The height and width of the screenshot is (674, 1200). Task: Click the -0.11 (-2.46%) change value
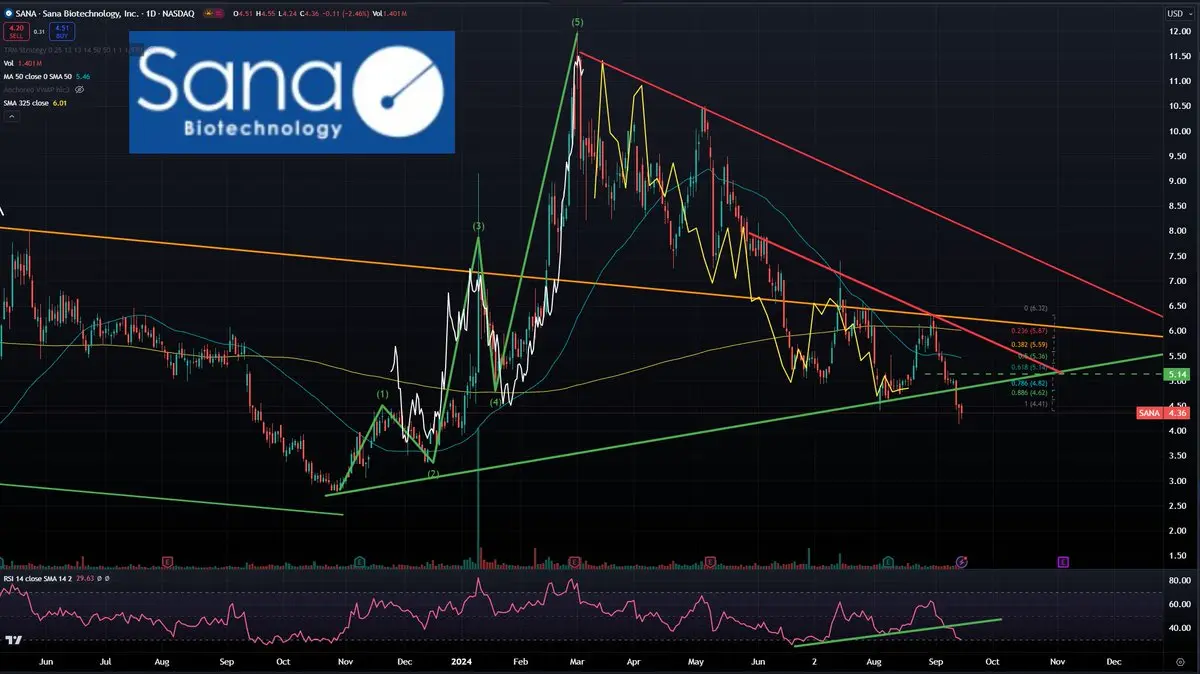tap(346, 14)
